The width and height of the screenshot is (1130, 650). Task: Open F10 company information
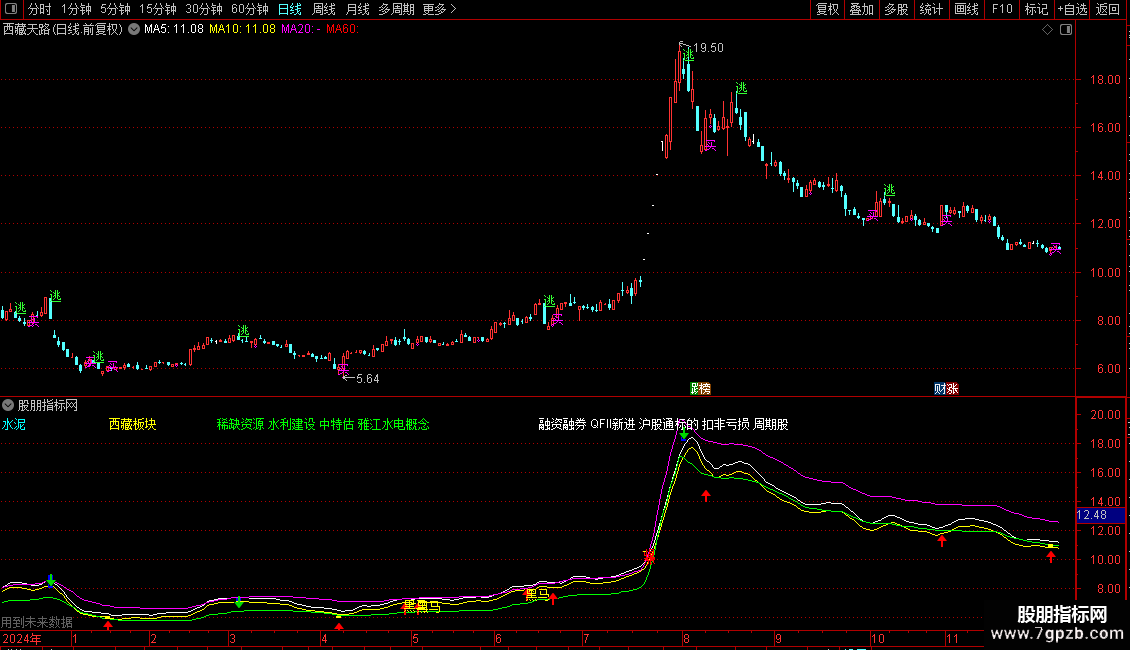point(1002,9)
